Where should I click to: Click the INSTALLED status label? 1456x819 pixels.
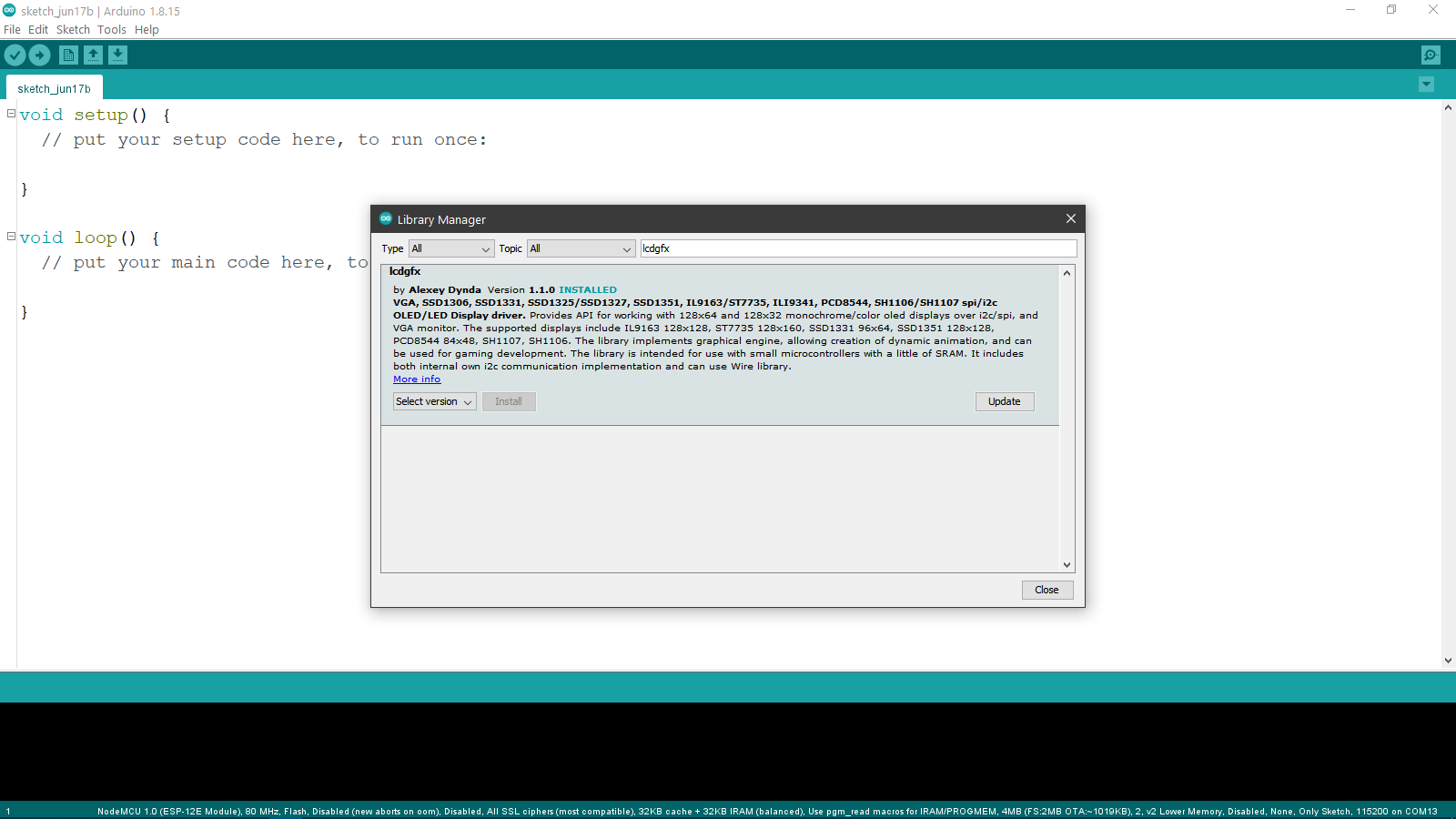[x=588, y=290]
